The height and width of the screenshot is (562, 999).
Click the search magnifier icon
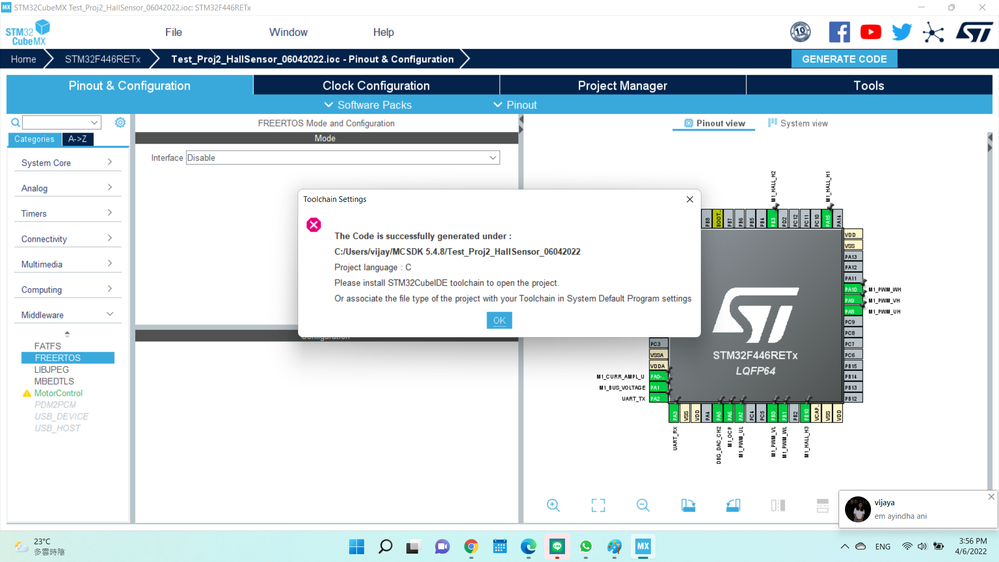click(x=15, y=122)
